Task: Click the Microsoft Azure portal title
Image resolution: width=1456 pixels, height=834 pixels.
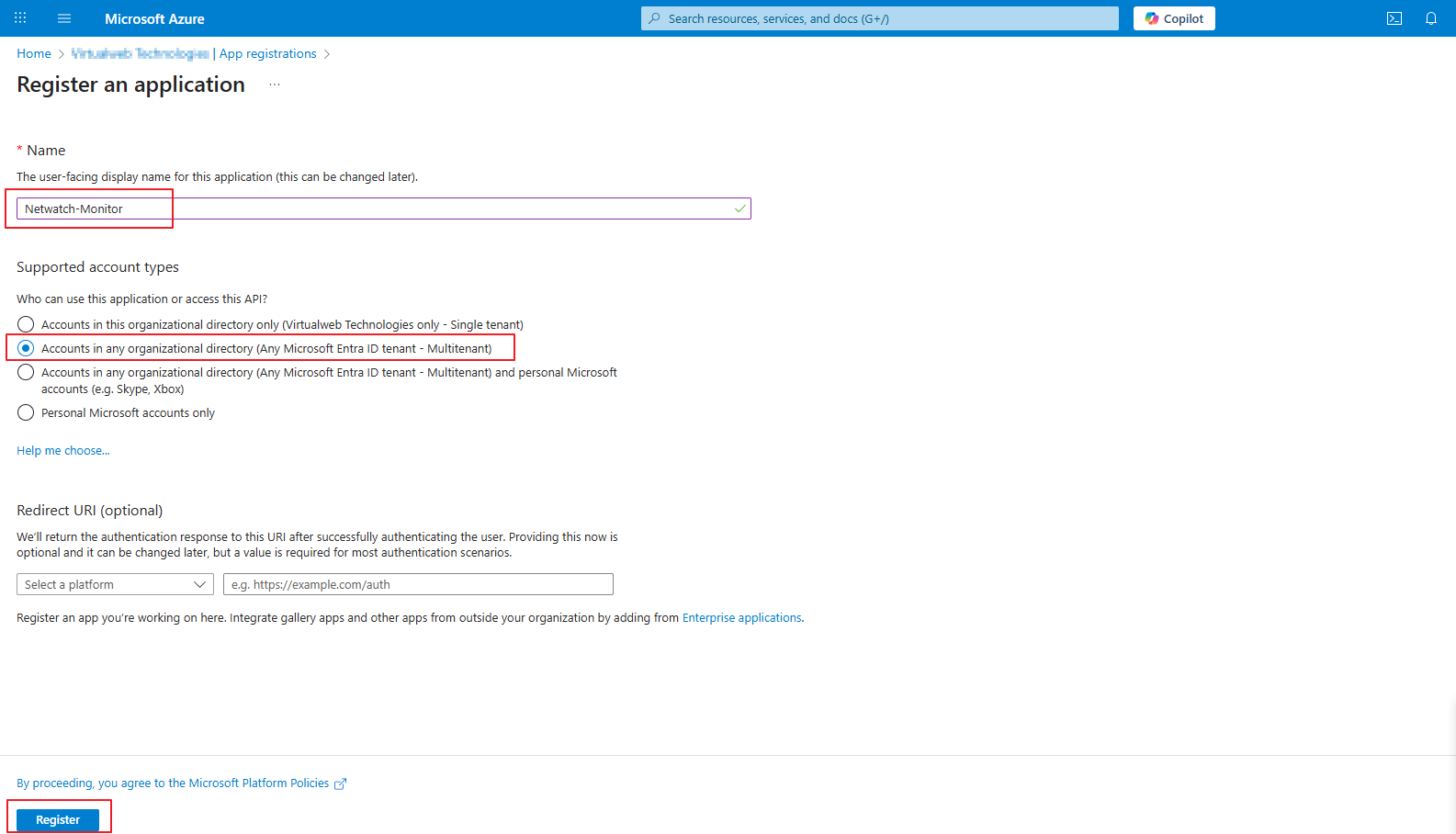Action: coord(154,18)
